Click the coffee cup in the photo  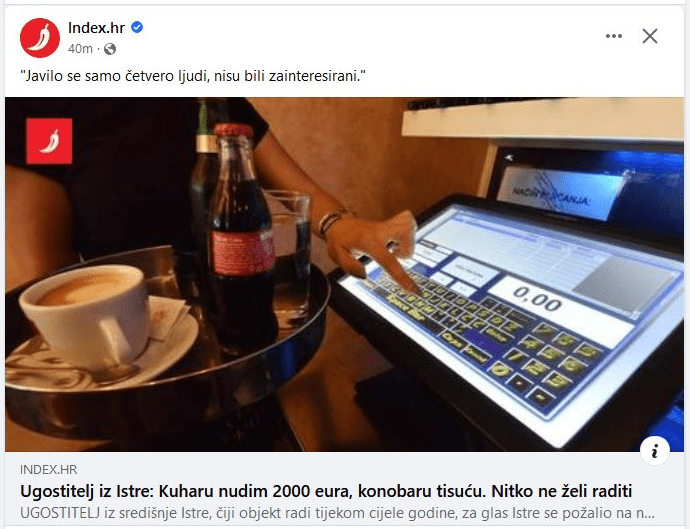coord(88,316)
